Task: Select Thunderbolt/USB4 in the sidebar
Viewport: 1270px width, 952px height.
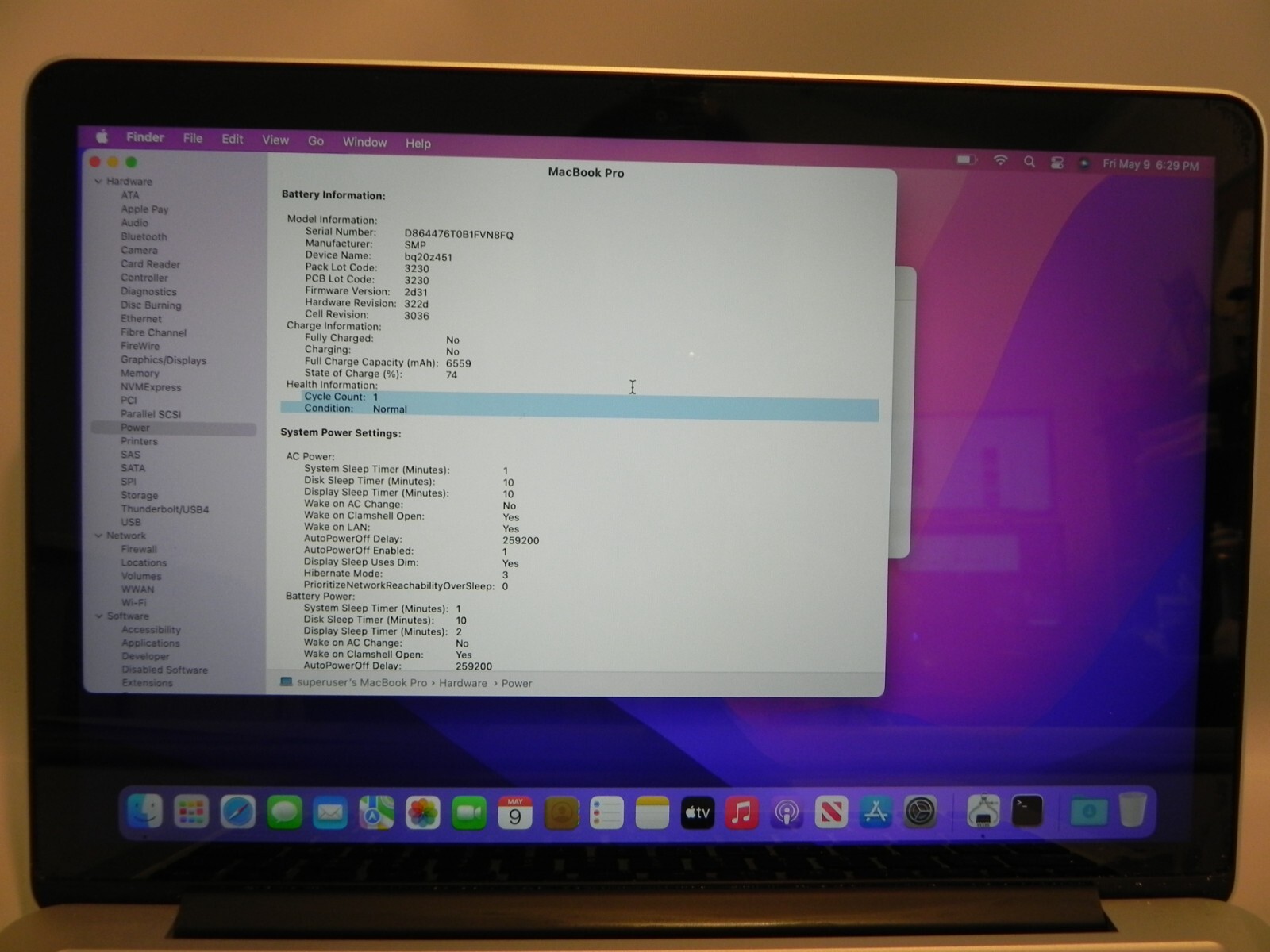Action: click(164, 509)
